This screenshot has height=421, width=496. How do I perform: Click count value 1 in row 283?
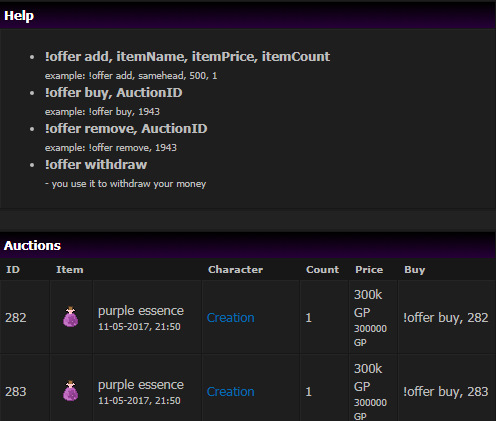pyautogui.click(x=309, y=392)
